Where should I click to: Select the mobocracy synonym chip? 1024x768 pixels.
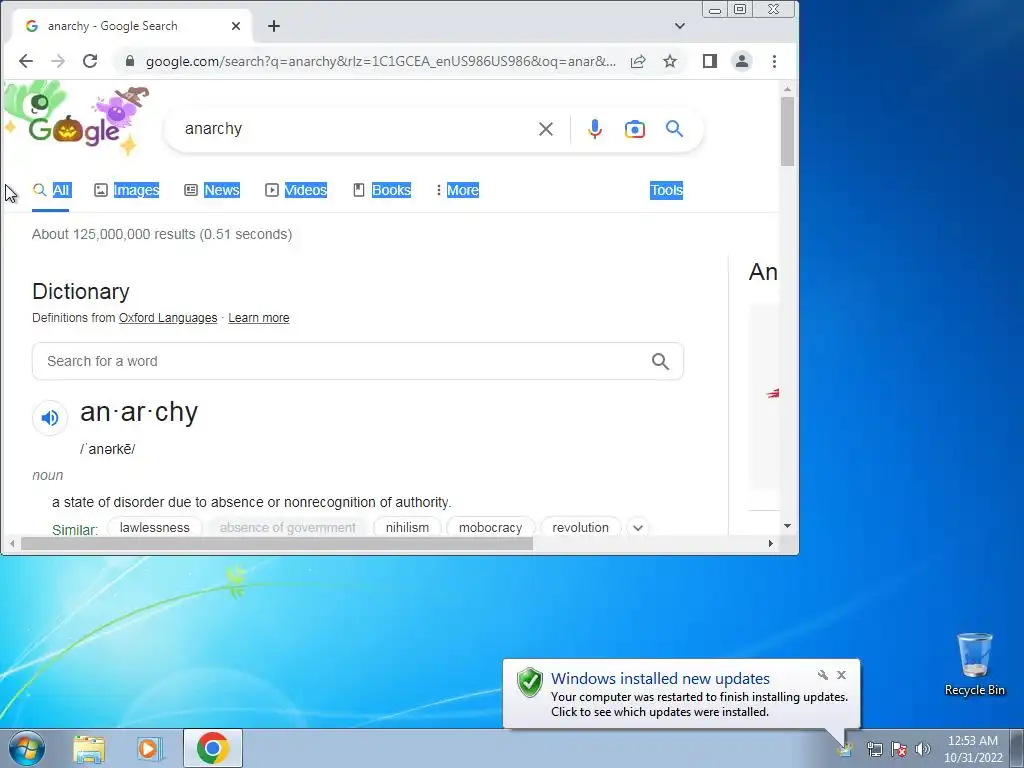(490, 528)
